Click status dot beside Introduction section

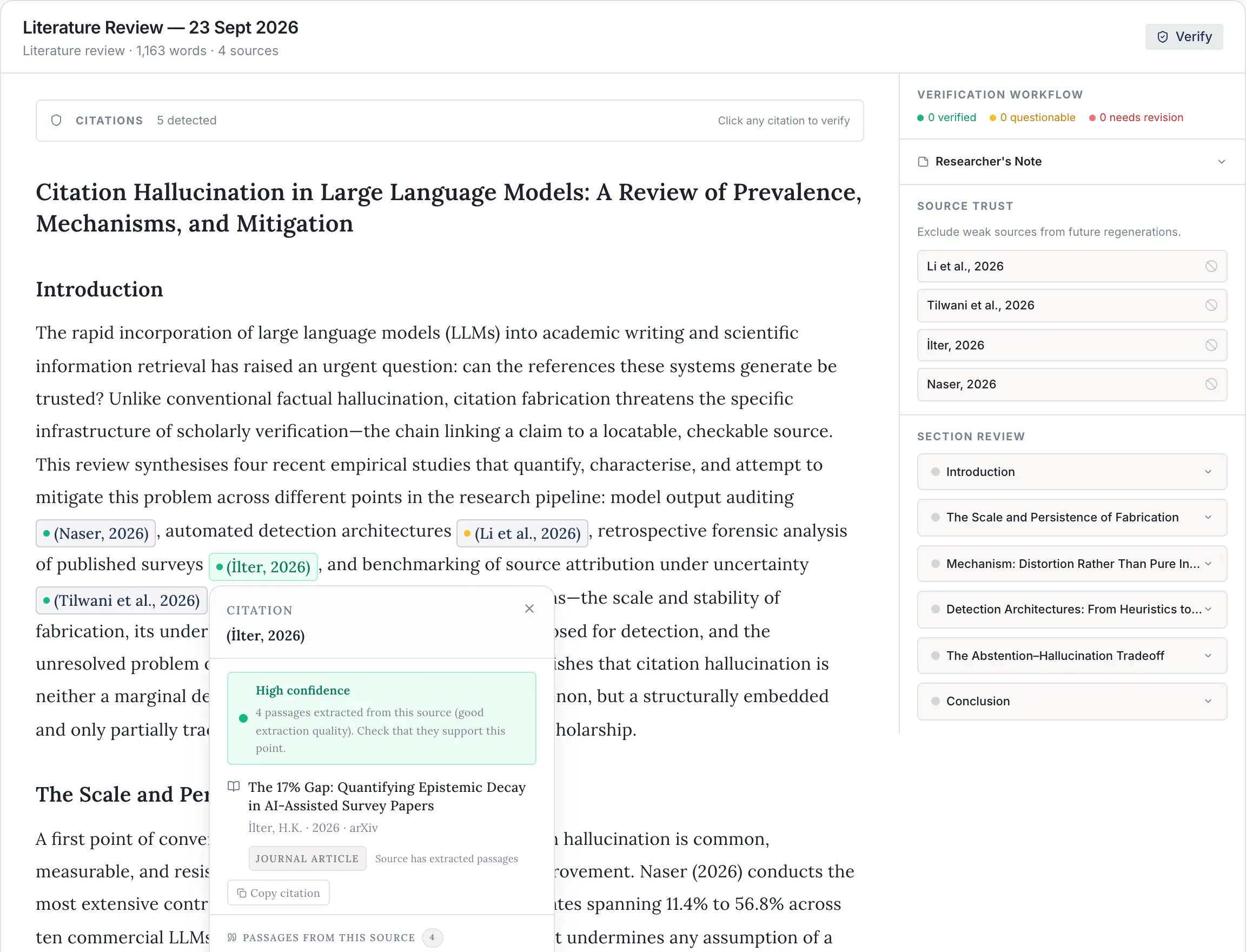coord(936,472)
